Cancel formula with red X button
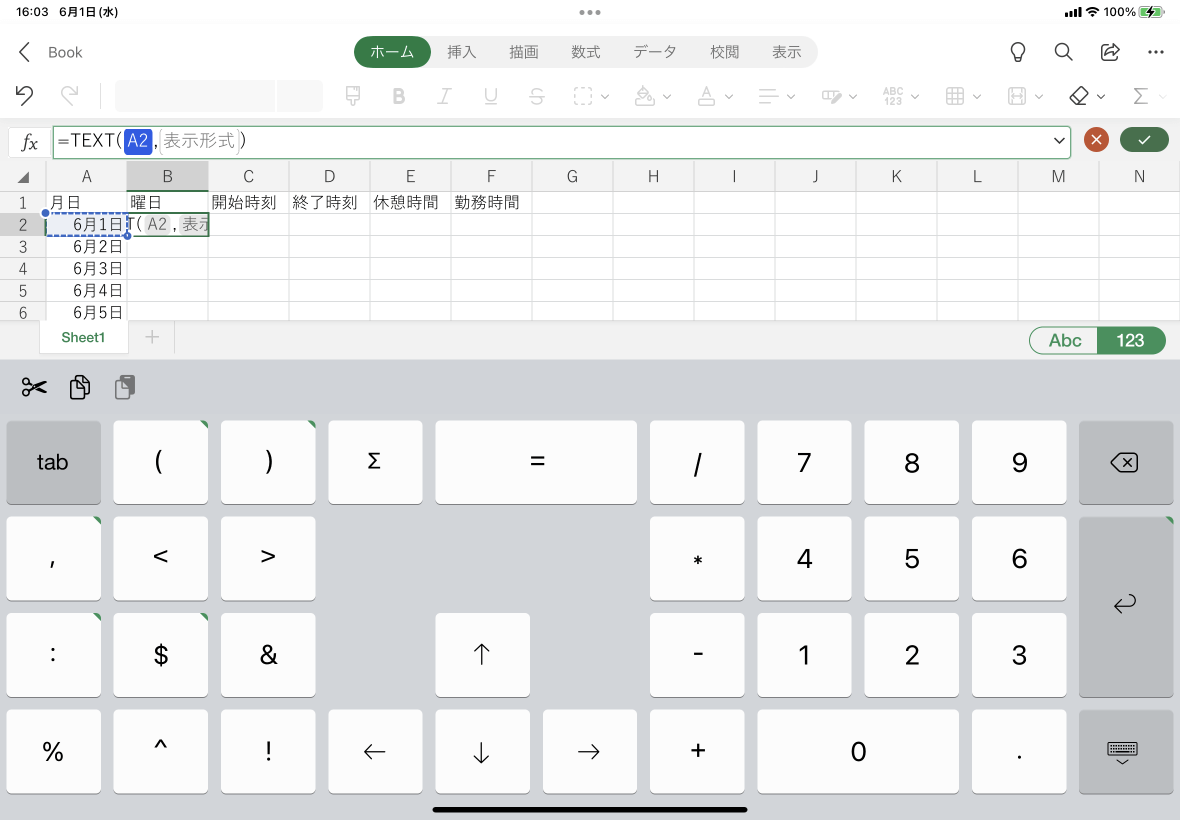The image size is (1180, 820). tap(1096, 140)
